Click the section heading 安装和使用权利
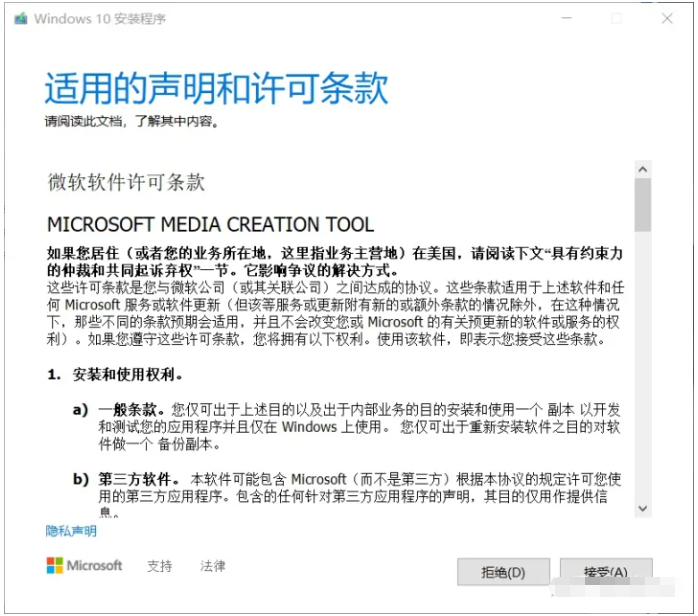The image size is (698, 616). 127,375
